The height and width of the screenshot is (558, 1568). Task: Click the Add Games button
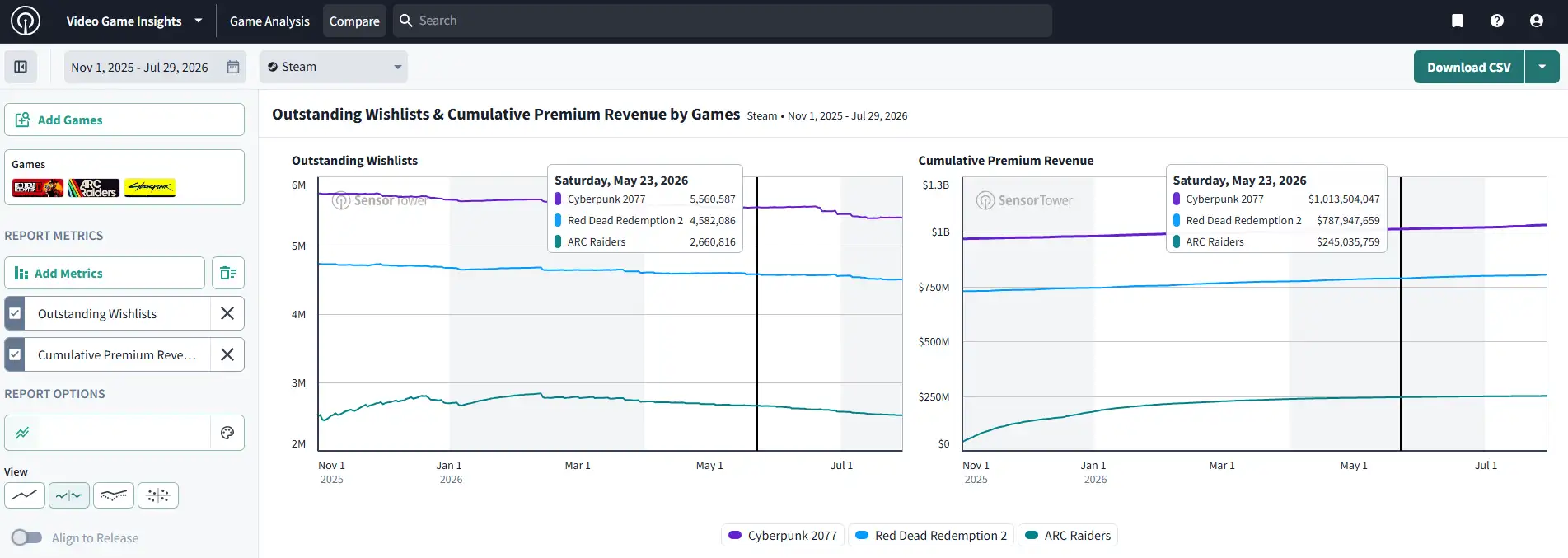124,120
